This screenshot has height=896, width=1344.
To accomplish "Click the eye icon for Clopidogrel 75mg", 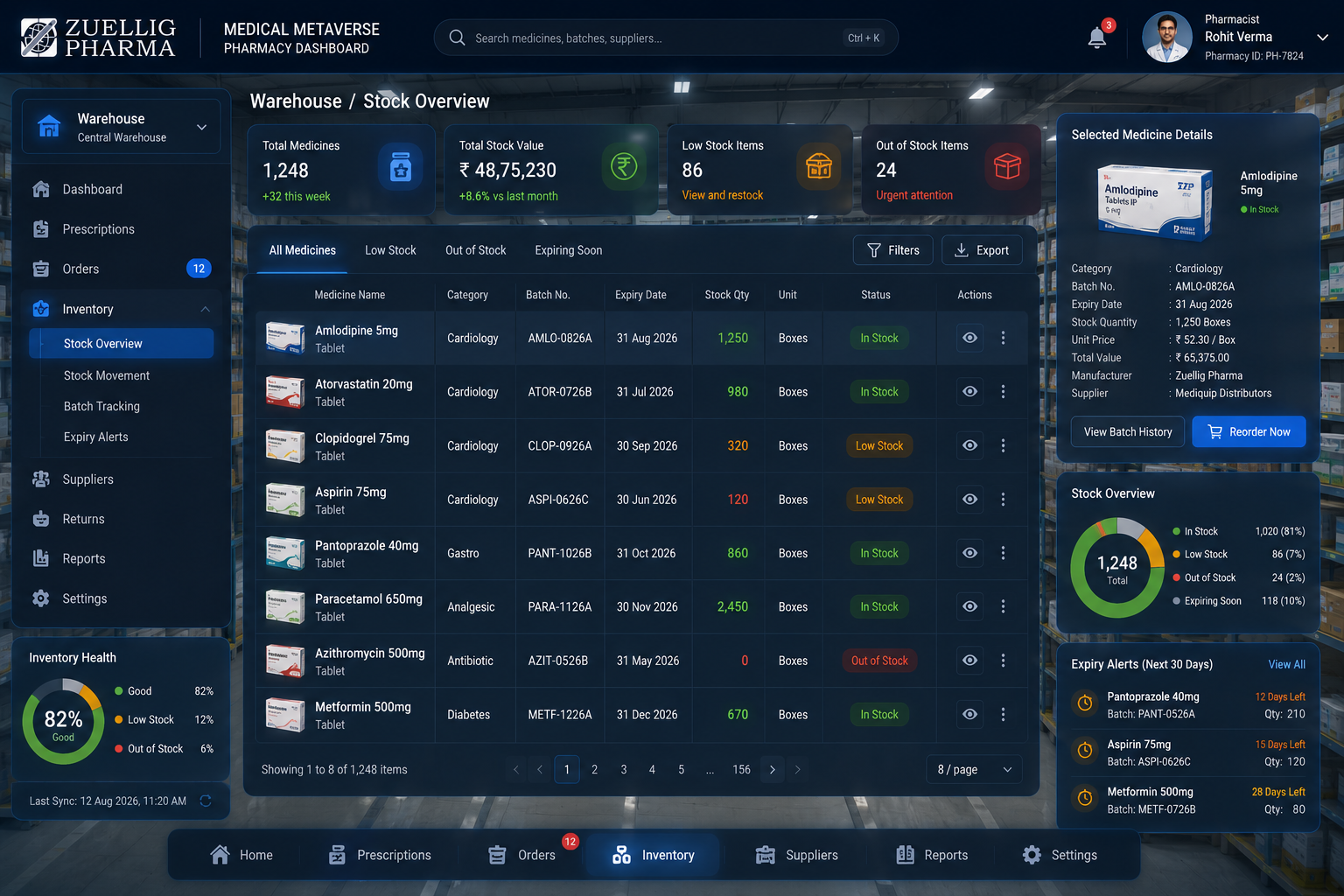I will 969,445.
